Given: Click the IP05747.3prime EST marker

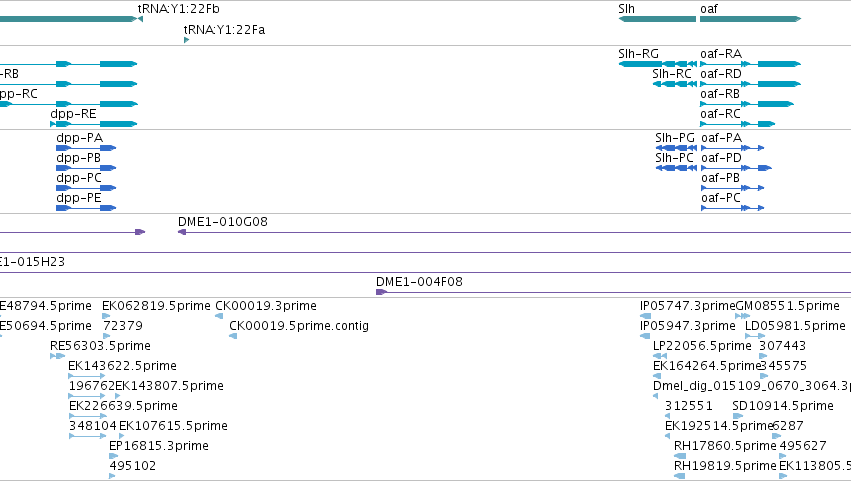Looking at the screenshot, I should 645,316.
